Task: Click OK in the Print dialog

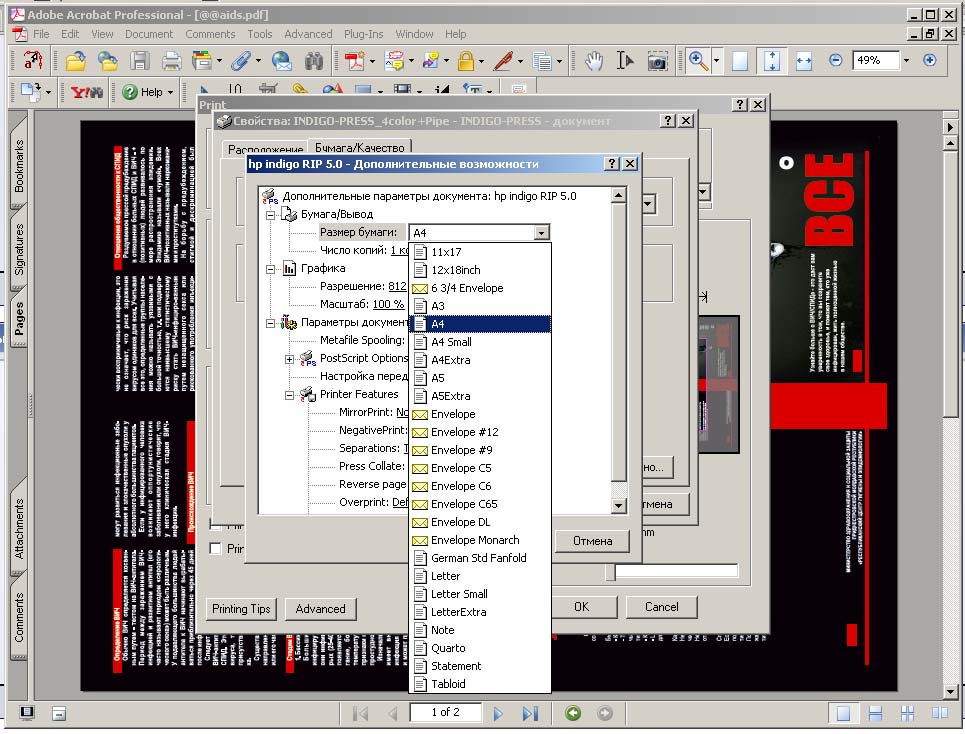Action: pos(582,607)
